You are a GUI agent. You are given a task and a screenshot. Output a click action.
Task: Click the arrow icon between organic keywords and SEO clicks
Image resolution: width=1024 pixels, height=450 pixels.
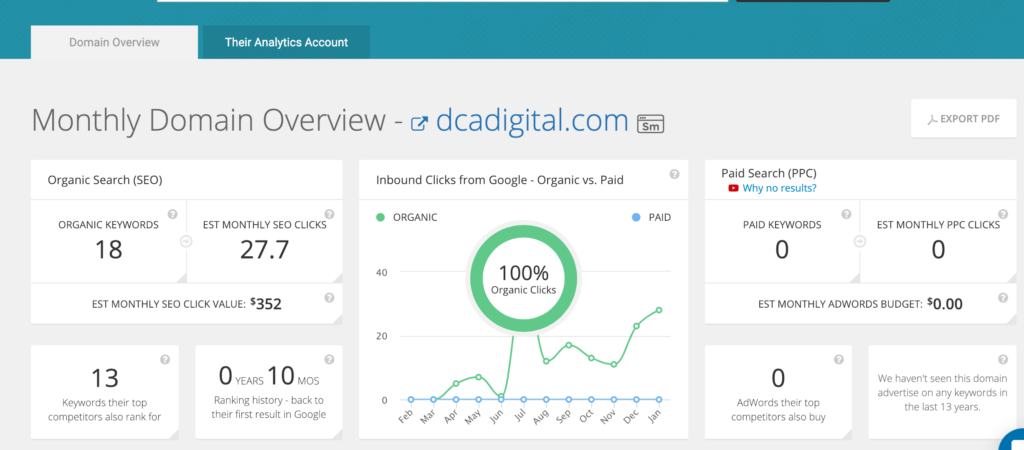point(187,242)
